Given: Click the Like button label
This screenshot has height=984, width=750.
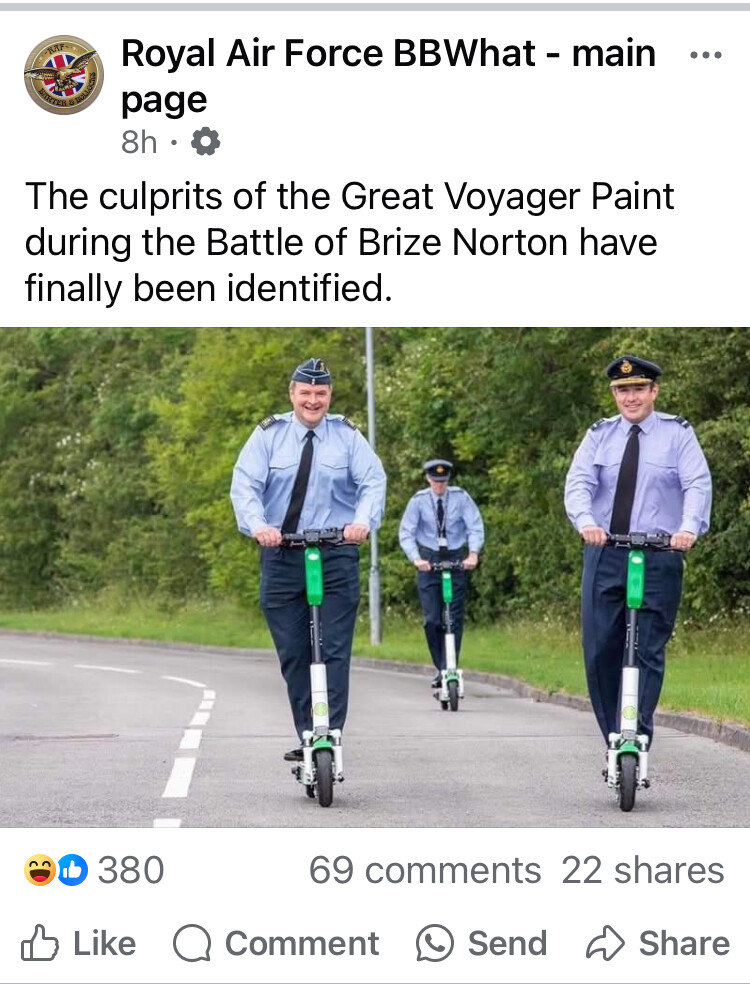Looking at the screenshot, I should (105, 943).
